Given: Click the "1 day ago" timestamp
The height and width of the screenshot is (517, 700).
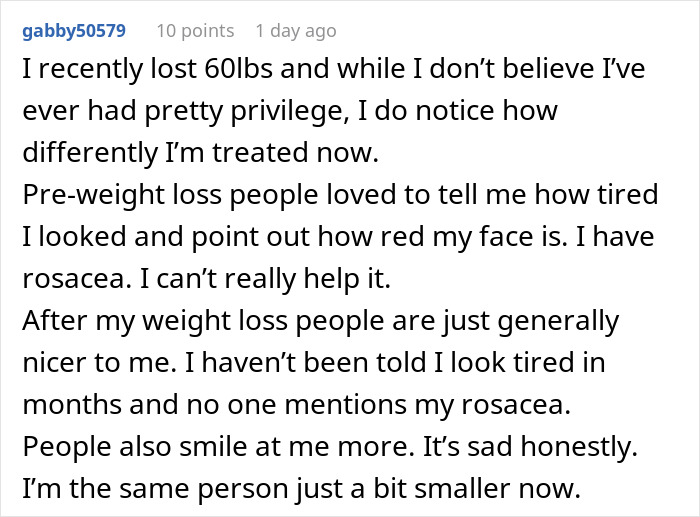Looking at the screenshot, I should point(296,31).
